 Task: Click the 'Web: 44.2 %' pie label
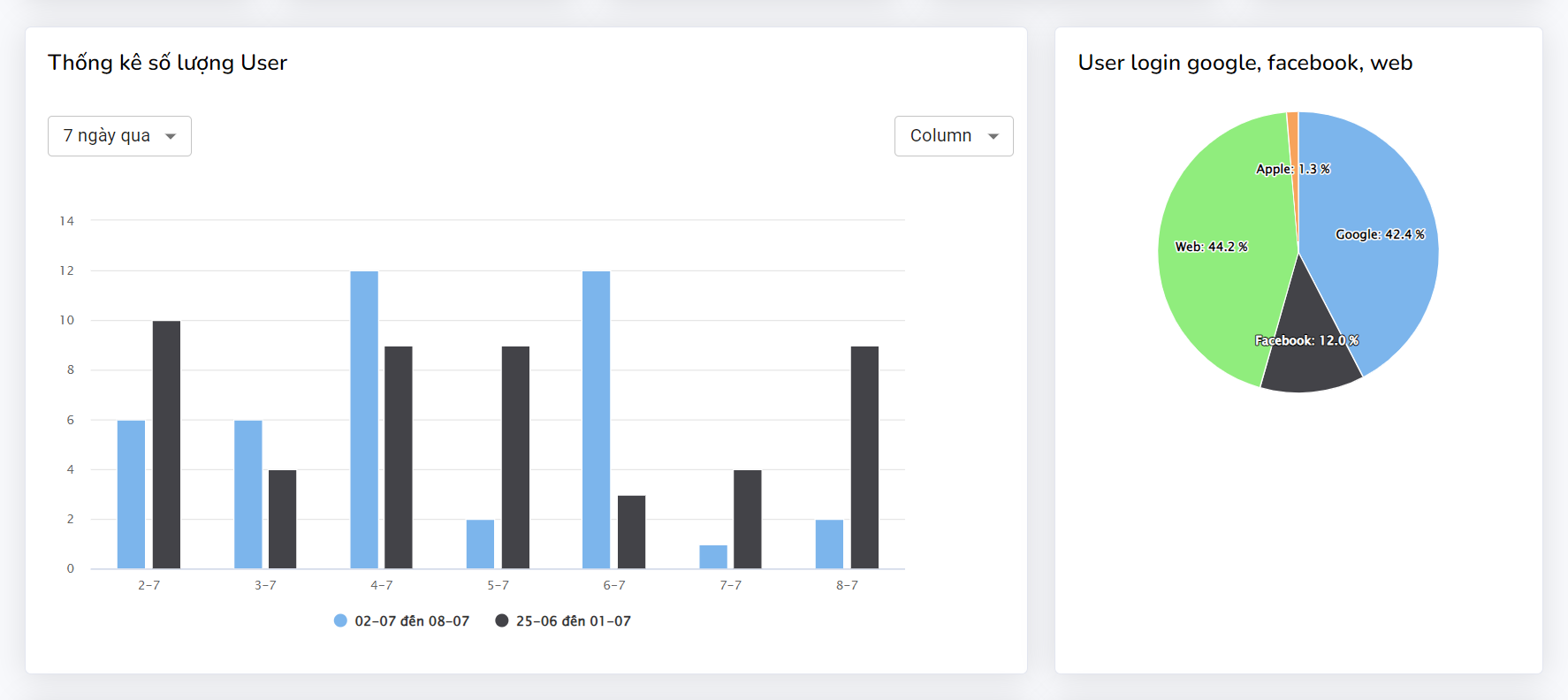click(x=1211, y=247)
